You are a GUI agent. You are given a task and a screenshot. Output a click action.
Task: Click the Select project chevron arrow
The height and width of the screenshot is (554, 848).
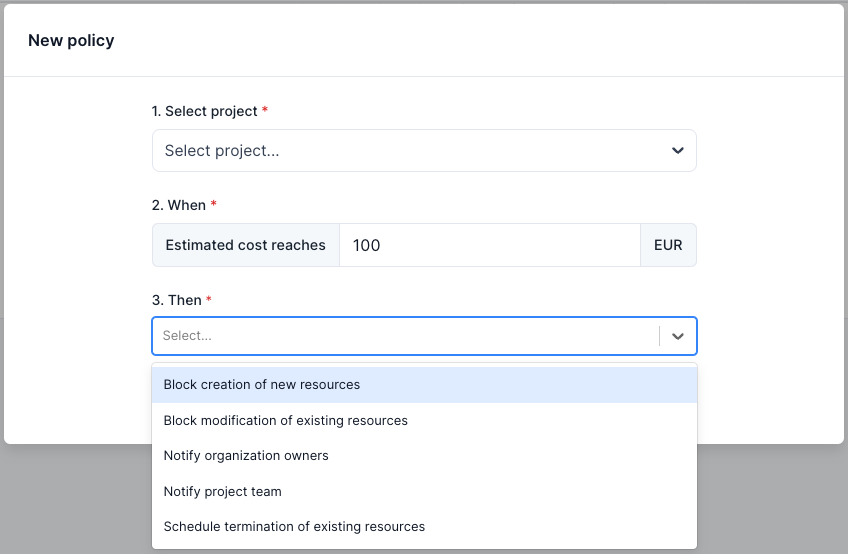677,151
